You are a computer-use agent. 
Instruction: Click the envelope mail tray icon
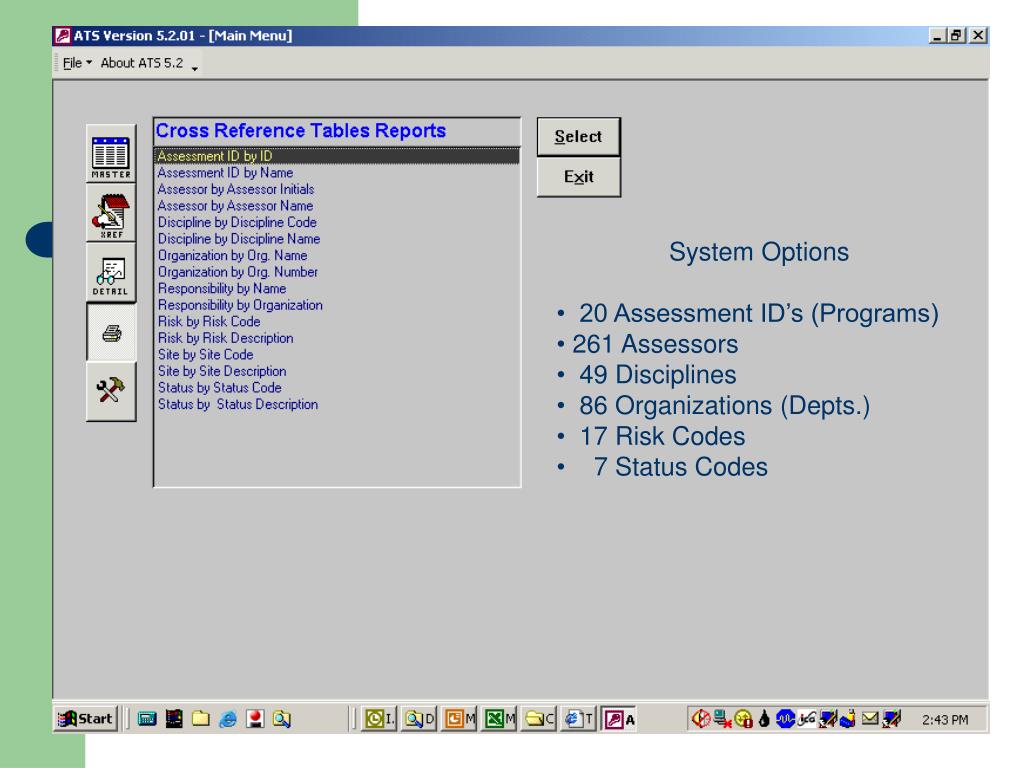[x=870, y=719]
